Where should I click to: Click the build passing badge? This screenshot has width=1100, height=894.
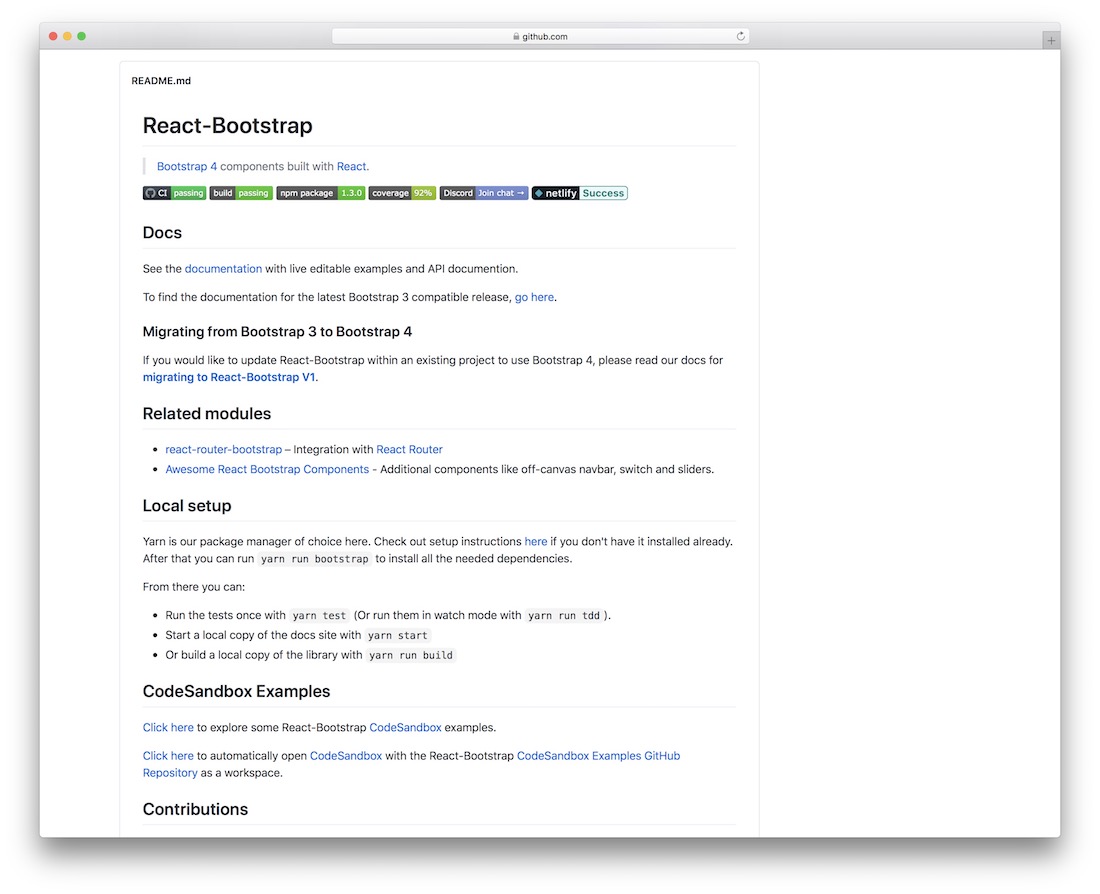(x=241, y=192)
